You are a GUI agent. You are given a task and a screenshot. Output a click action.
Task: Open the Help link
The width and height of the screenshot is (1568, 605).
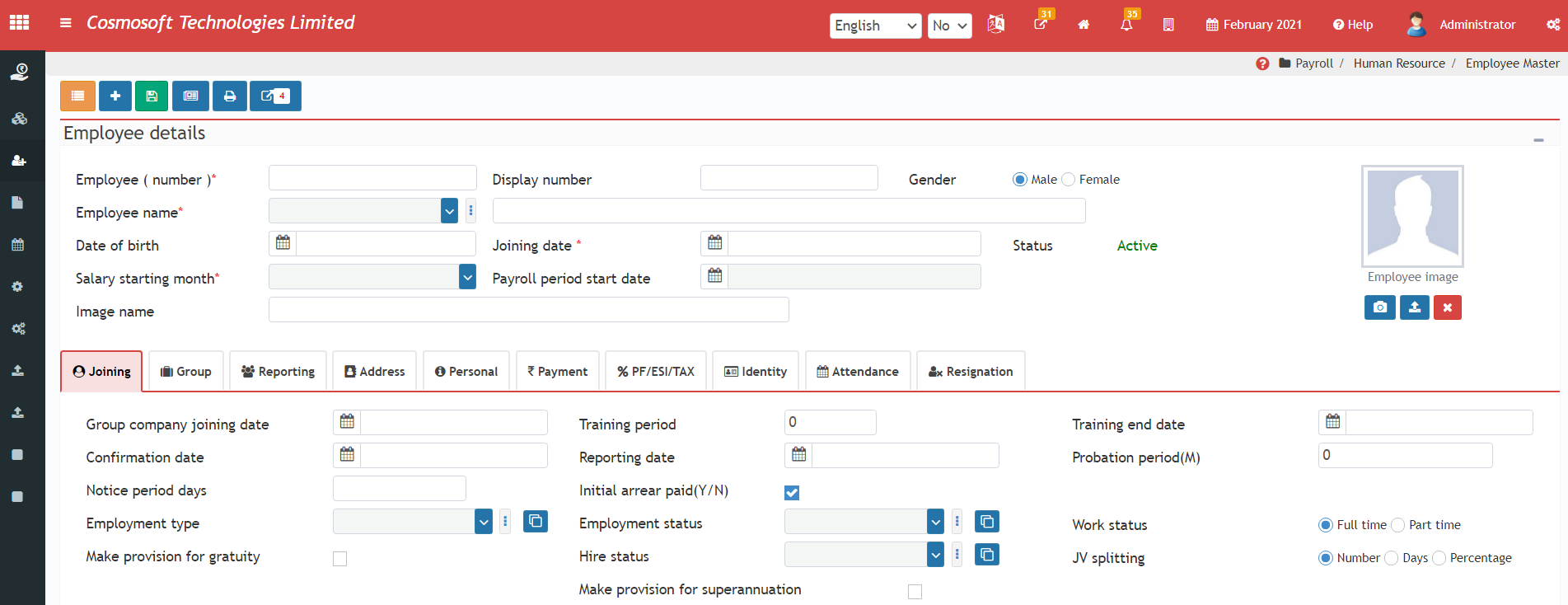(1353, 25)
